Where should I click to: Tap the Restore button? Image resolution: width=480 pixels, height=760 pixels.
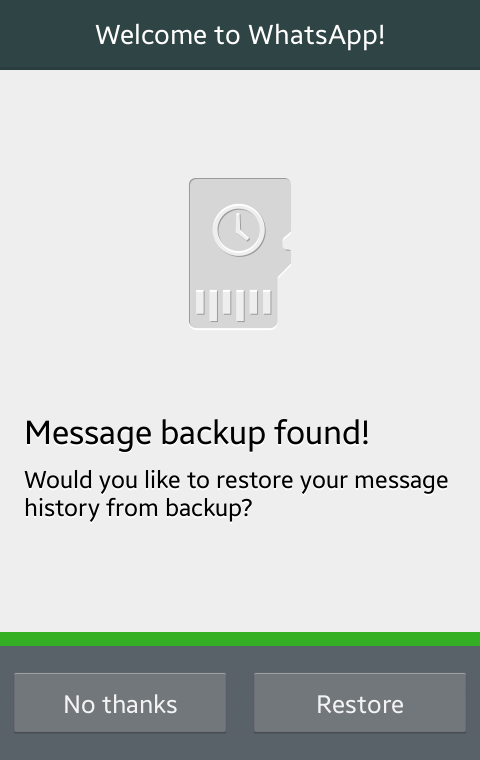[x=360, y=703]
